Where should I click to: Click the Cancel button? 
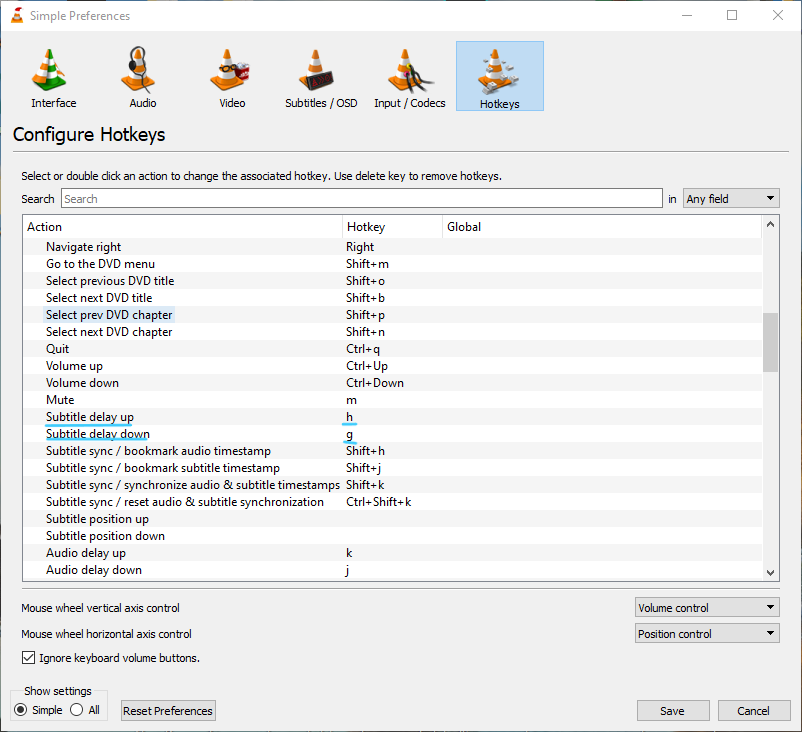pos(753,711)
